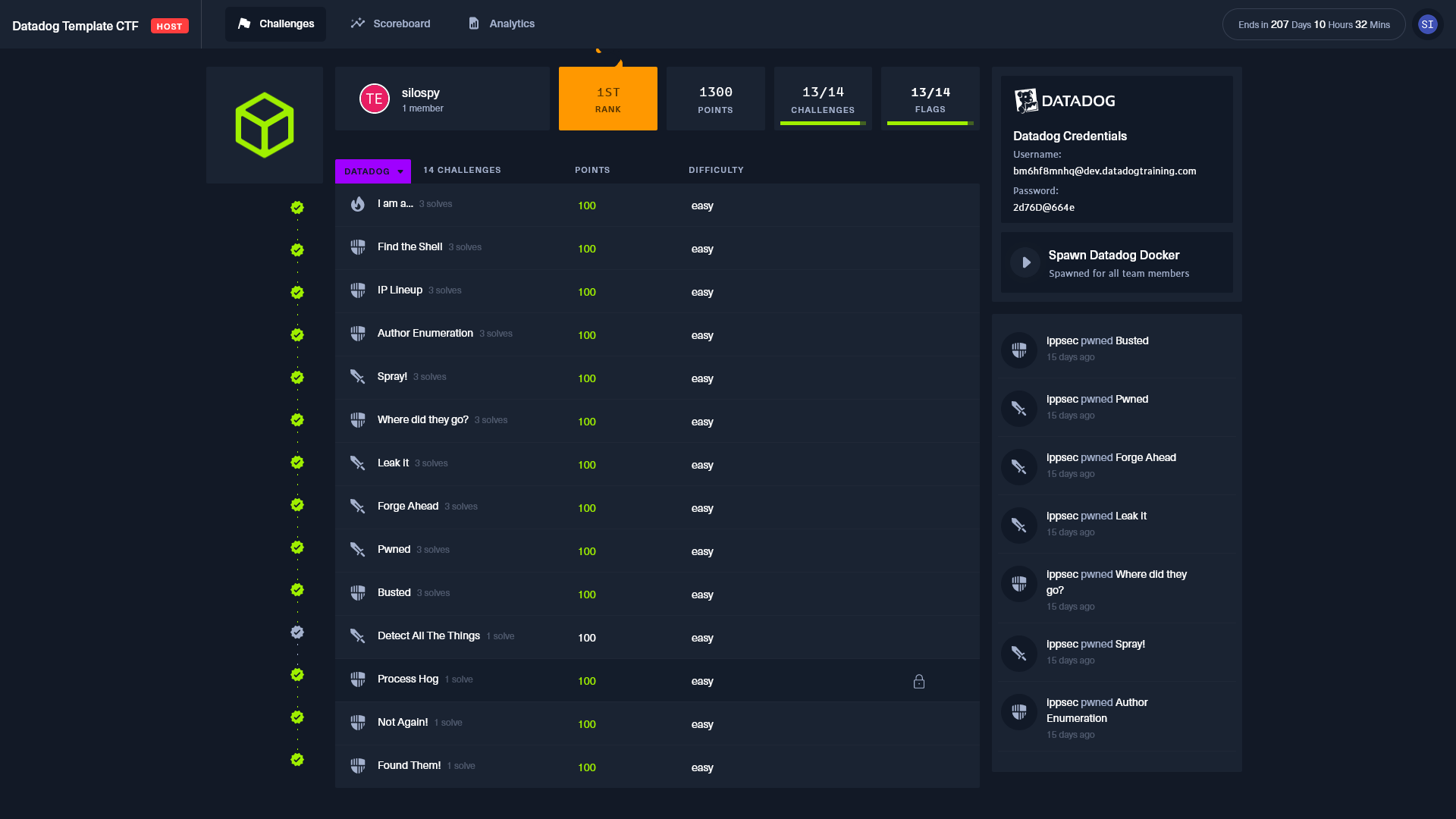The image size is (1456, 819).
Task: Click the solved checkmark next to Found Them!
Action: [x=297, y=758]
